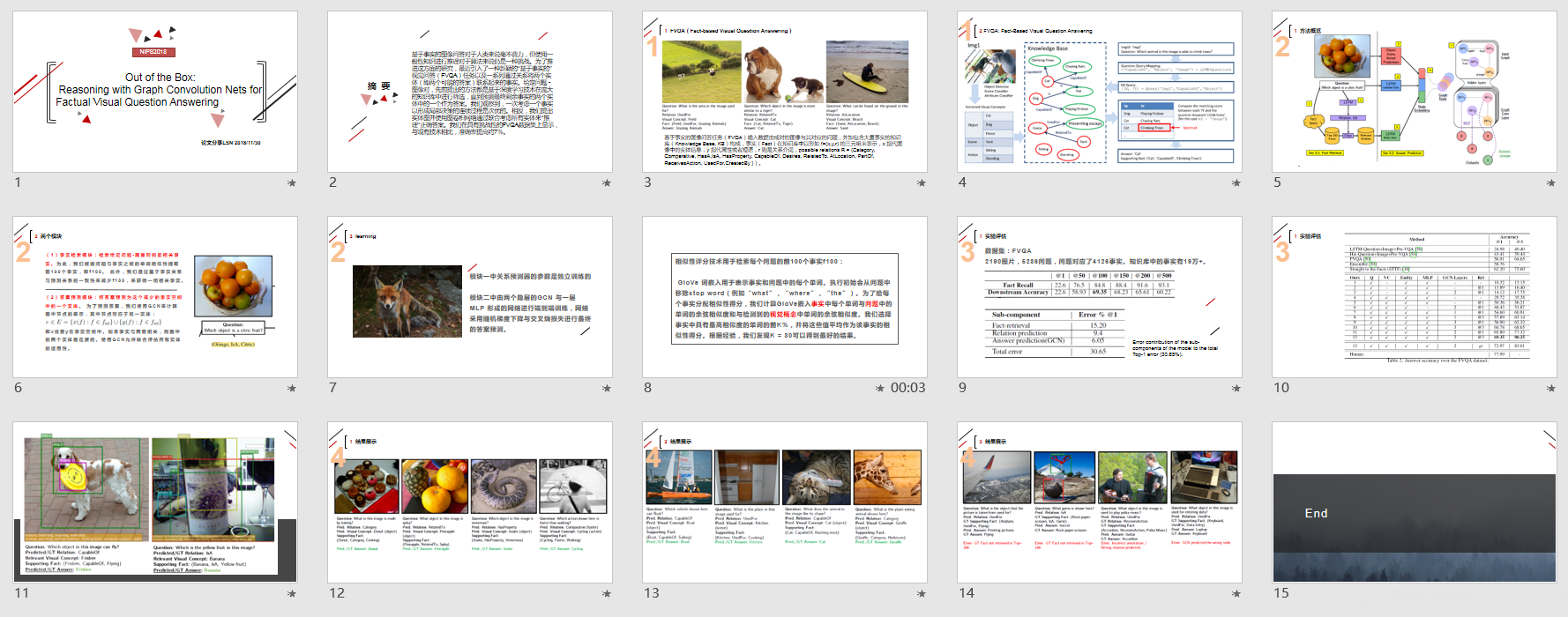Click the transition star beneath slide 14
Screen dimensions: 1568x617
point(1236,593)
